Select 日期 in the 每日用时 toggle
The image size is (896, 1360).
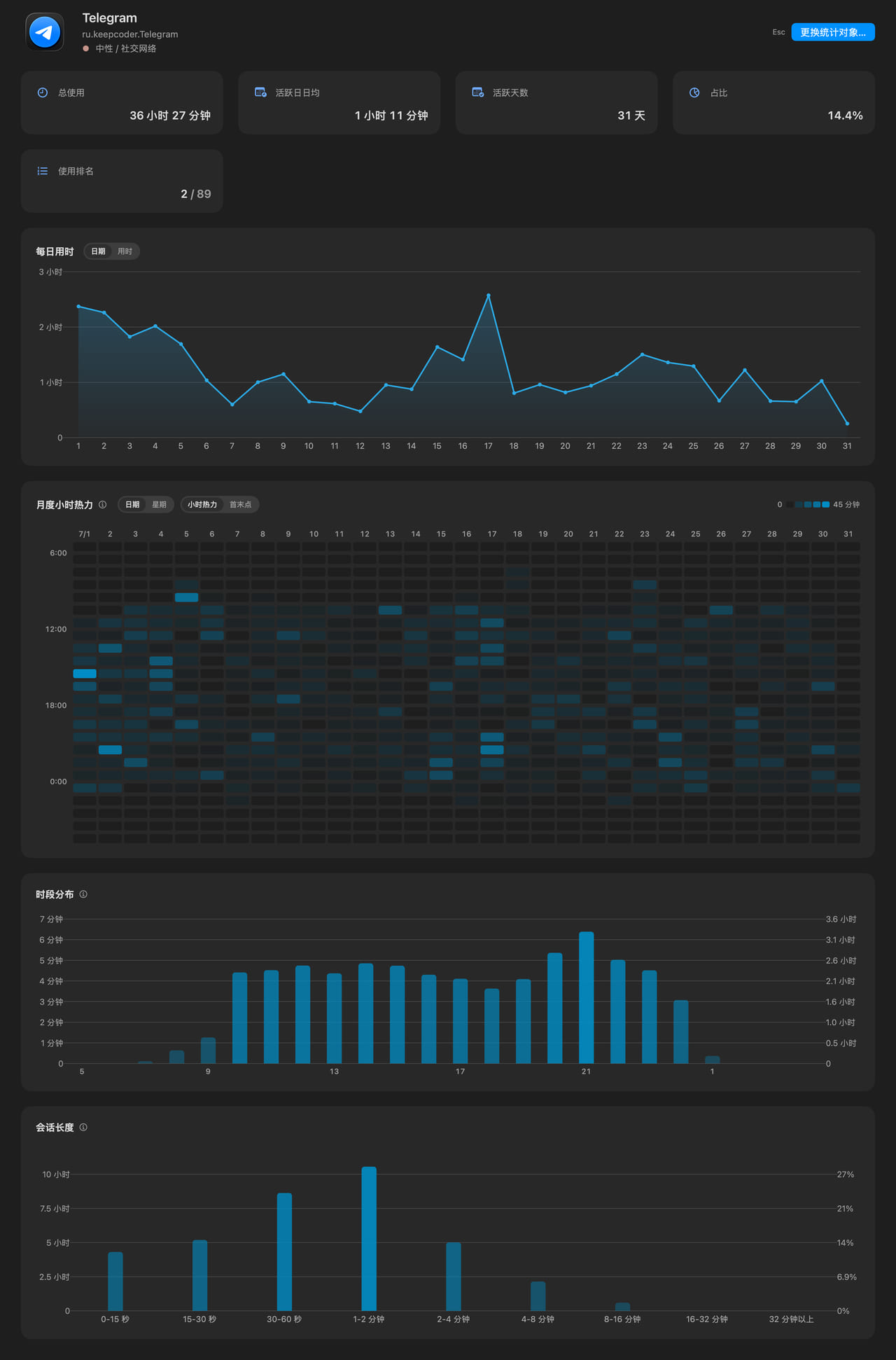(x=99, y=251)
